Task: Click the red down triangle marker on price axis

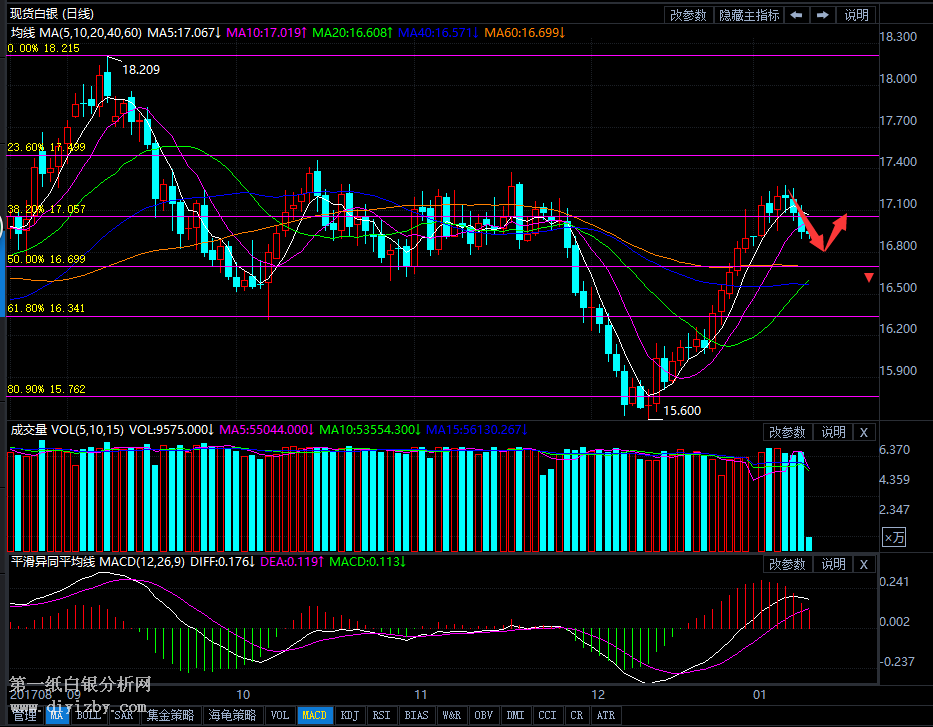Action: click(869, 278)
